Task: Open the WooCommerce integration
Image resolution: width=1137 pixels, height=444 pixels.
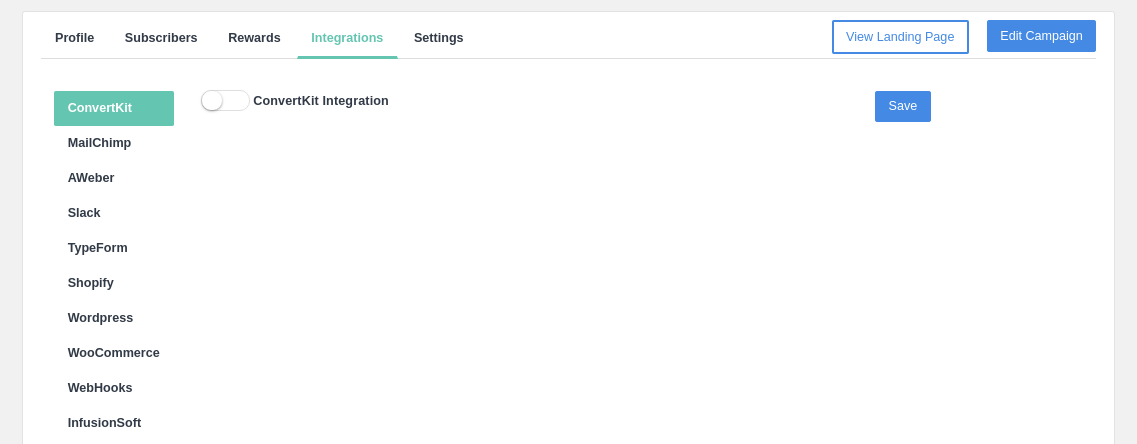Action: coord(114,353)
